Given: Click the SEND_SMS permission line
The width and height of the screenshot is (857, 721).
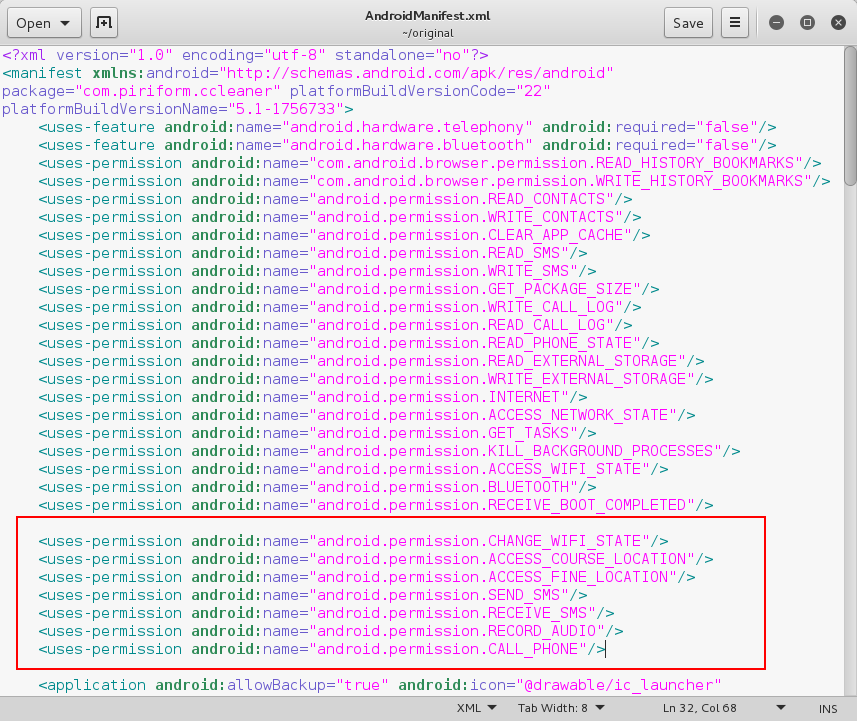Looking at the screenshot, I should [313, 595].
